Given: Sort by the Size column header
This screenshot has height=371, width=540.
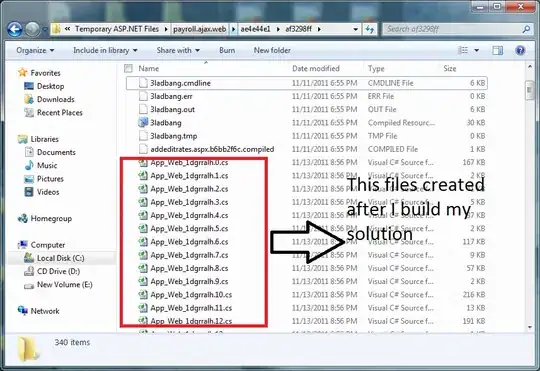Looking at the screenshot, I should point(450,68).
